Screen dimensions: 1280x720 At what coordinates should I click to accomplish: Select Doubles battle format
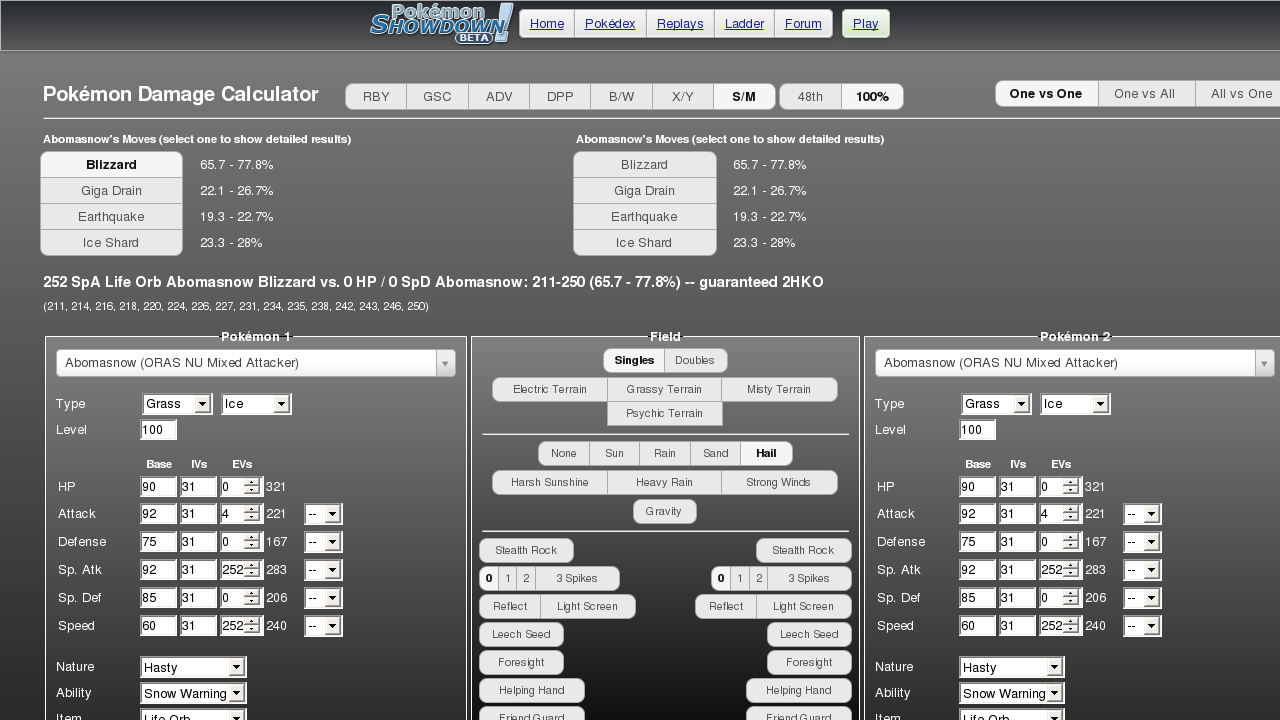695,360
